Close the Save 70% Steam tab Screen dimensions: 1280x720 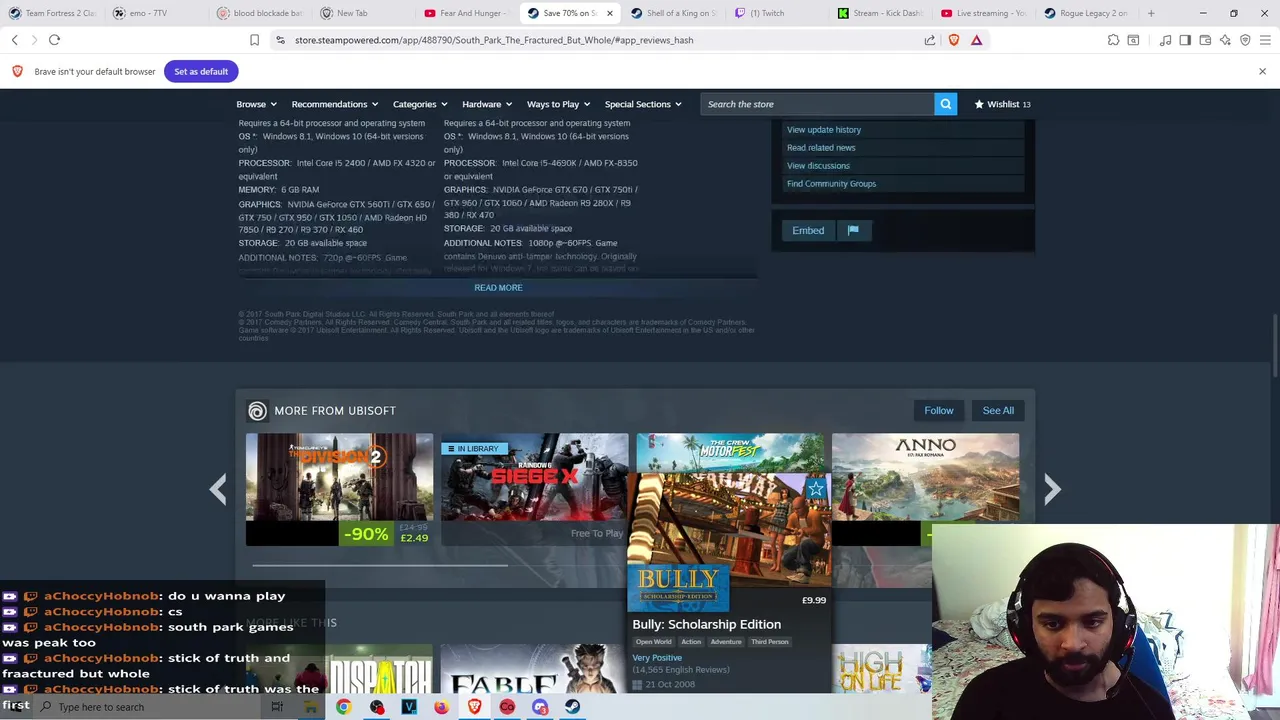click(609, 13)
